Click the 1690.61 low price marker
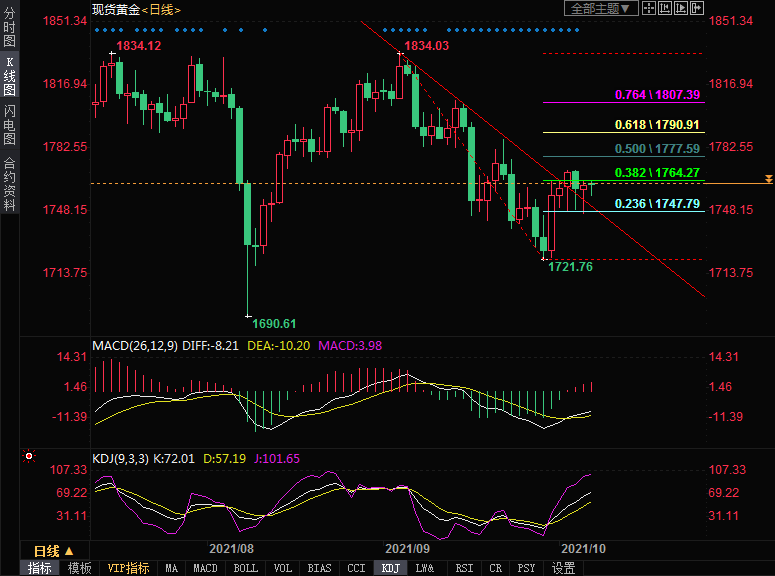775x576 pixels. 273,323
